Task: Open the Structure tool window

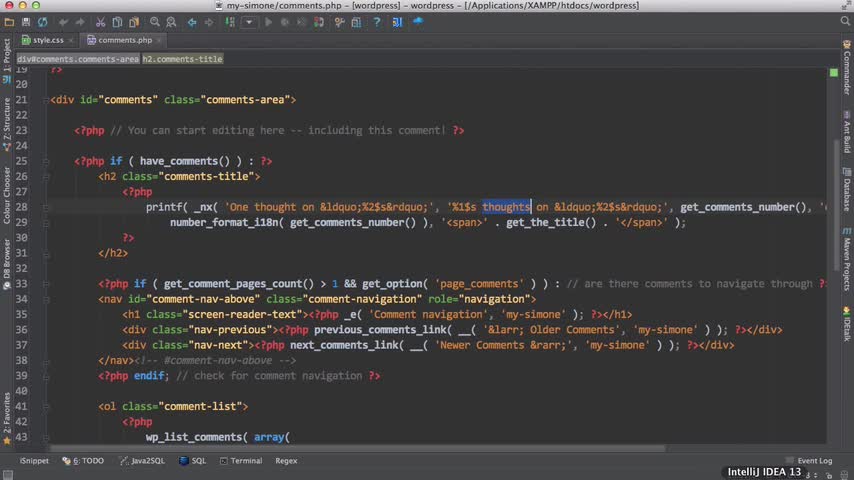Action: tap(7, 124)
